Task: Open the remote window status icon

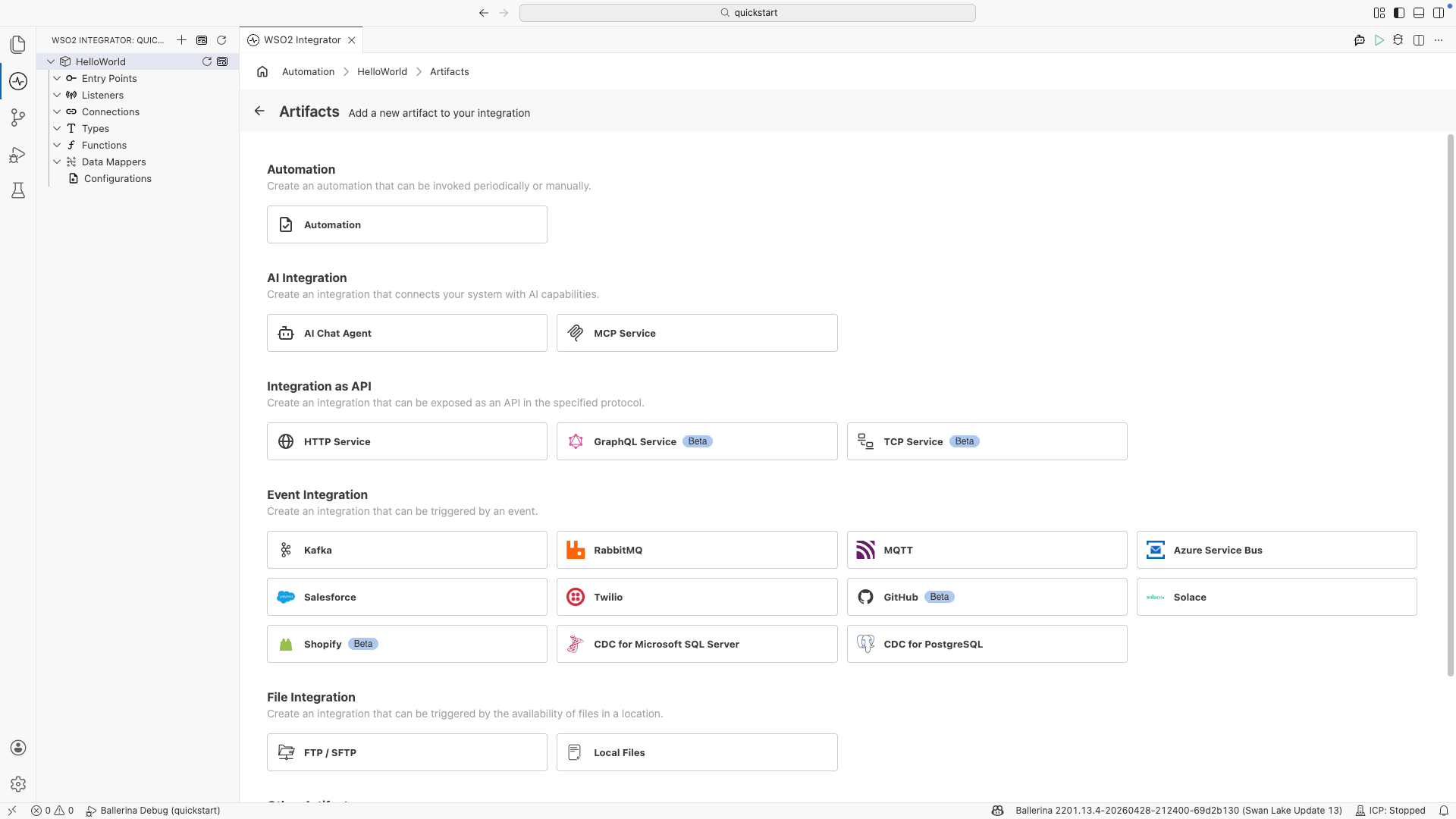Action: (x=12, y=811)
